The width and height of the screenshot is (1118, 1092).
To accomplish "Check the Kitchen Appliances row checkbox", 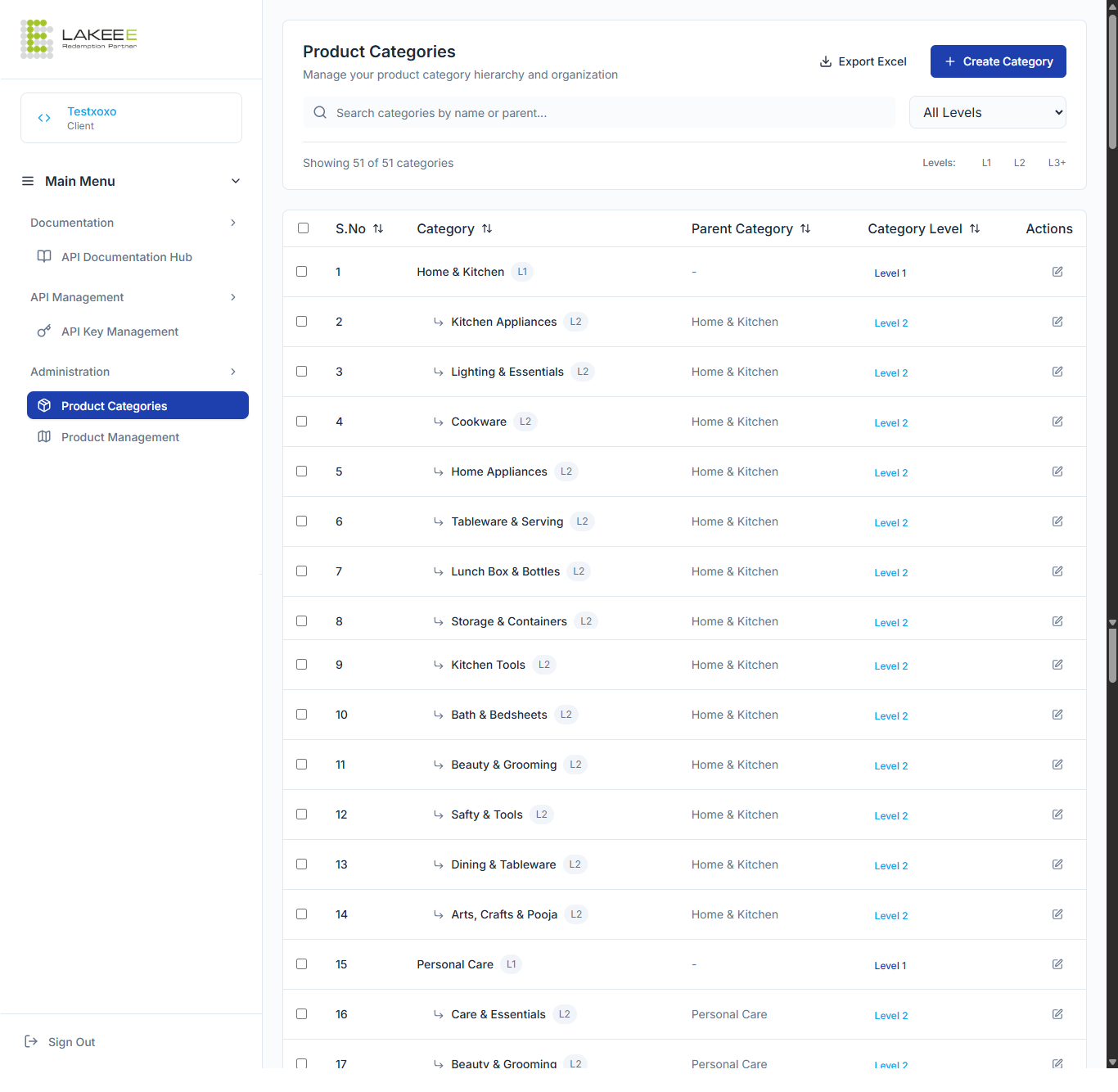I will (302, 322).
